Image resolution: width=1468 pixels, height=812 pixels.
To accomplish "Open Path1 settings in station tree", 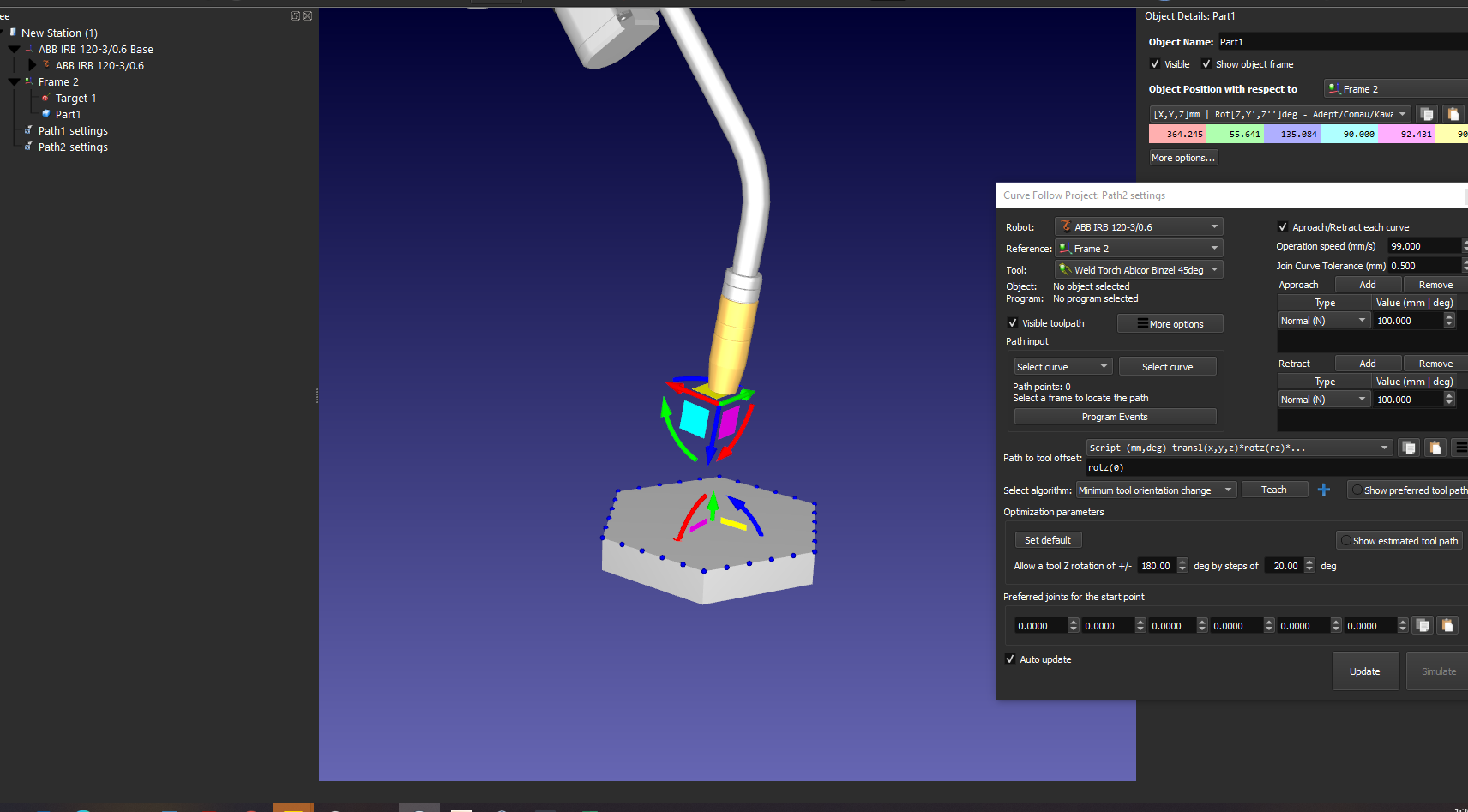I will coord(73,131).
